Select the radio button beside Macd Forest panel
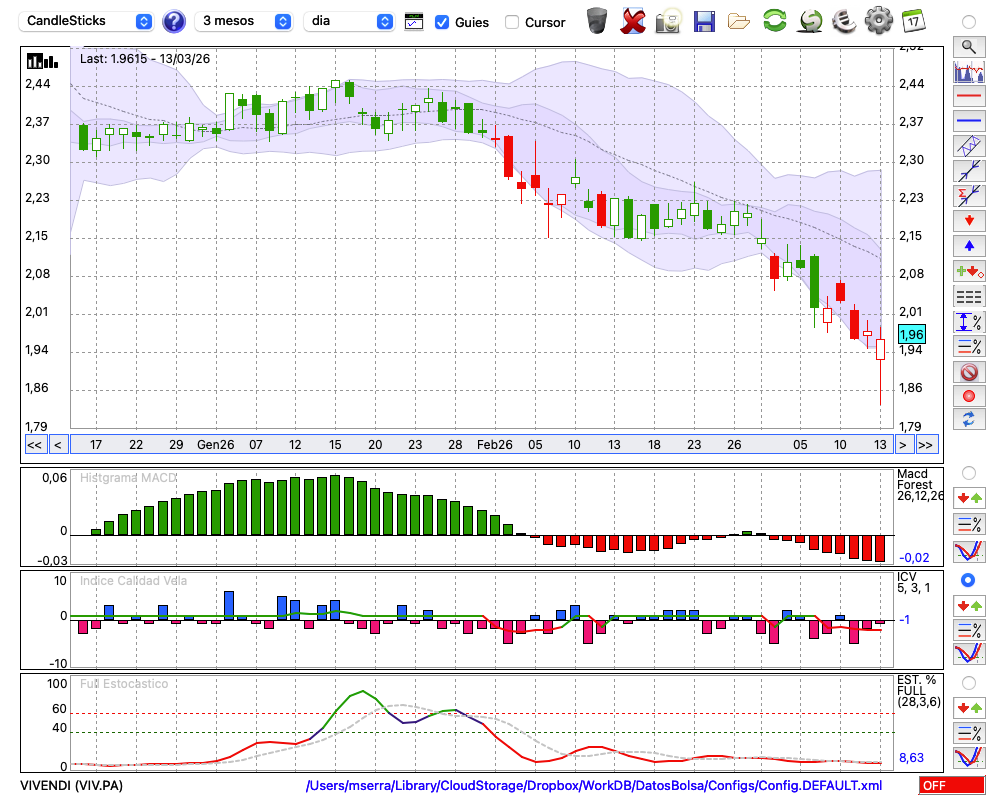This screenshot has width=1000, height=800. point(968,472)
